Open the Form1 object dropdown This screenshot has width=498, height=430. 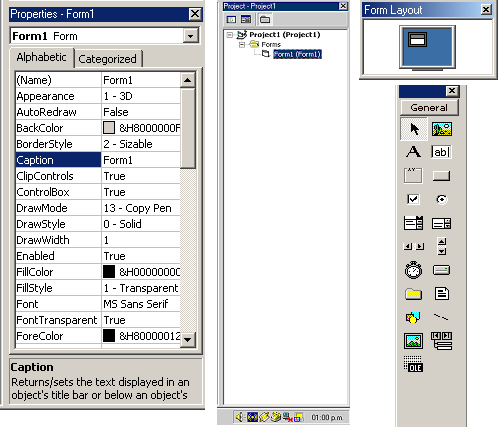tap(191, 36)
